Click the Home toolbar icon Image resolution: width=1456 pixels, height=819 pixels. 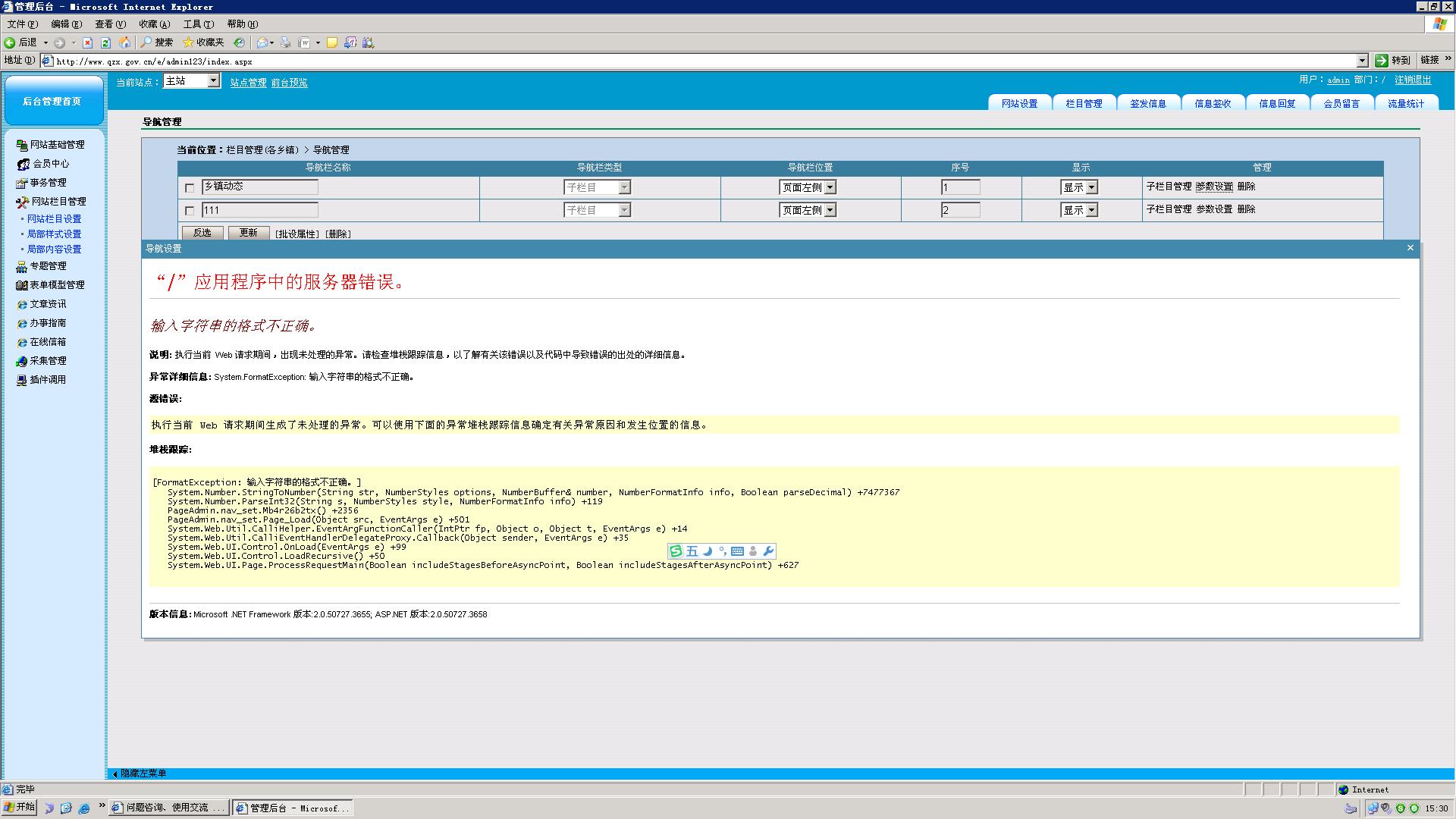[124, 43]
